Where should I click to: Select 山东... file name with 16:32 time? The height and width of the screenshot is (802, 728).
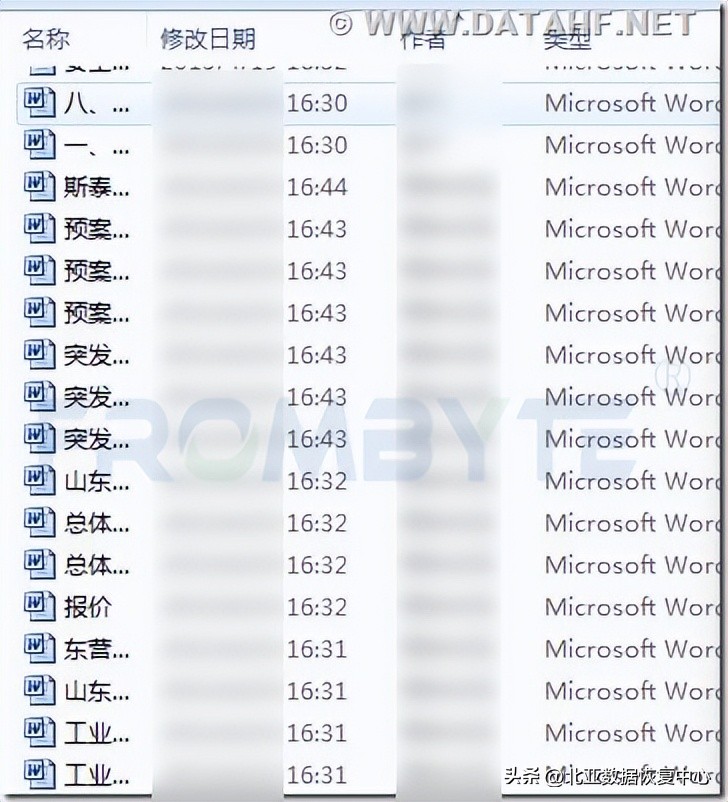(x=96, y=481)
